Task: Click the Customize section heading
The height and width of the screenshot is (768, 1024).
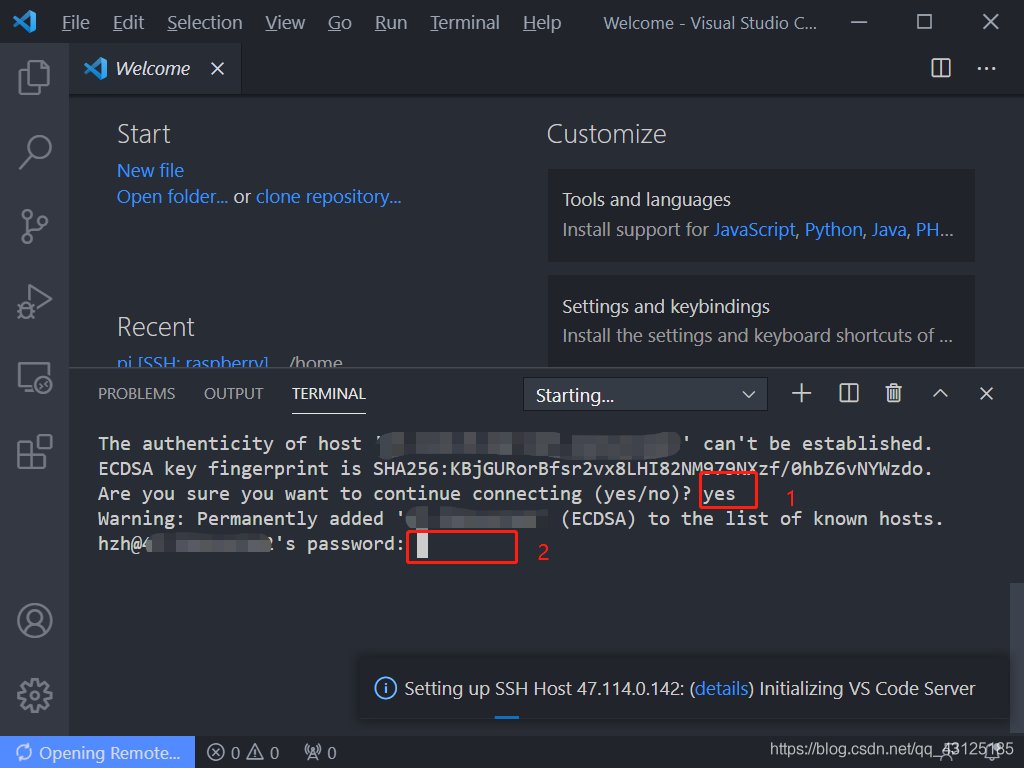Action: click(x=606, y=134)
